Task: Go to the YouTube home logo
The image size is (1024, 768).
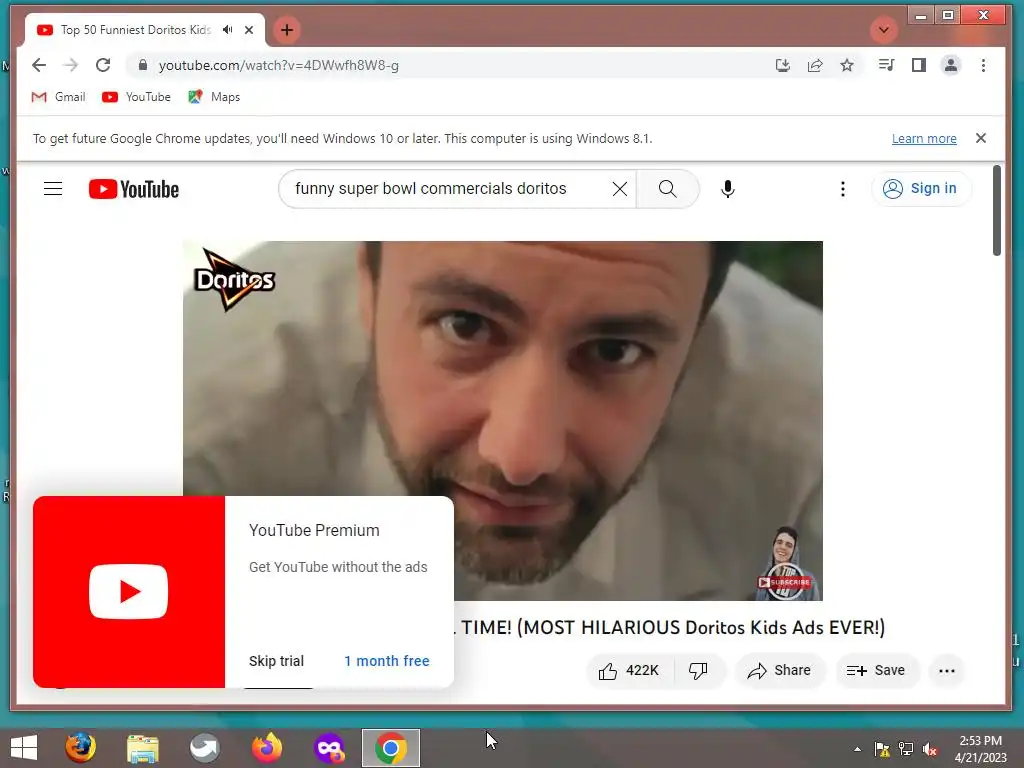Action: coord(134,189)
